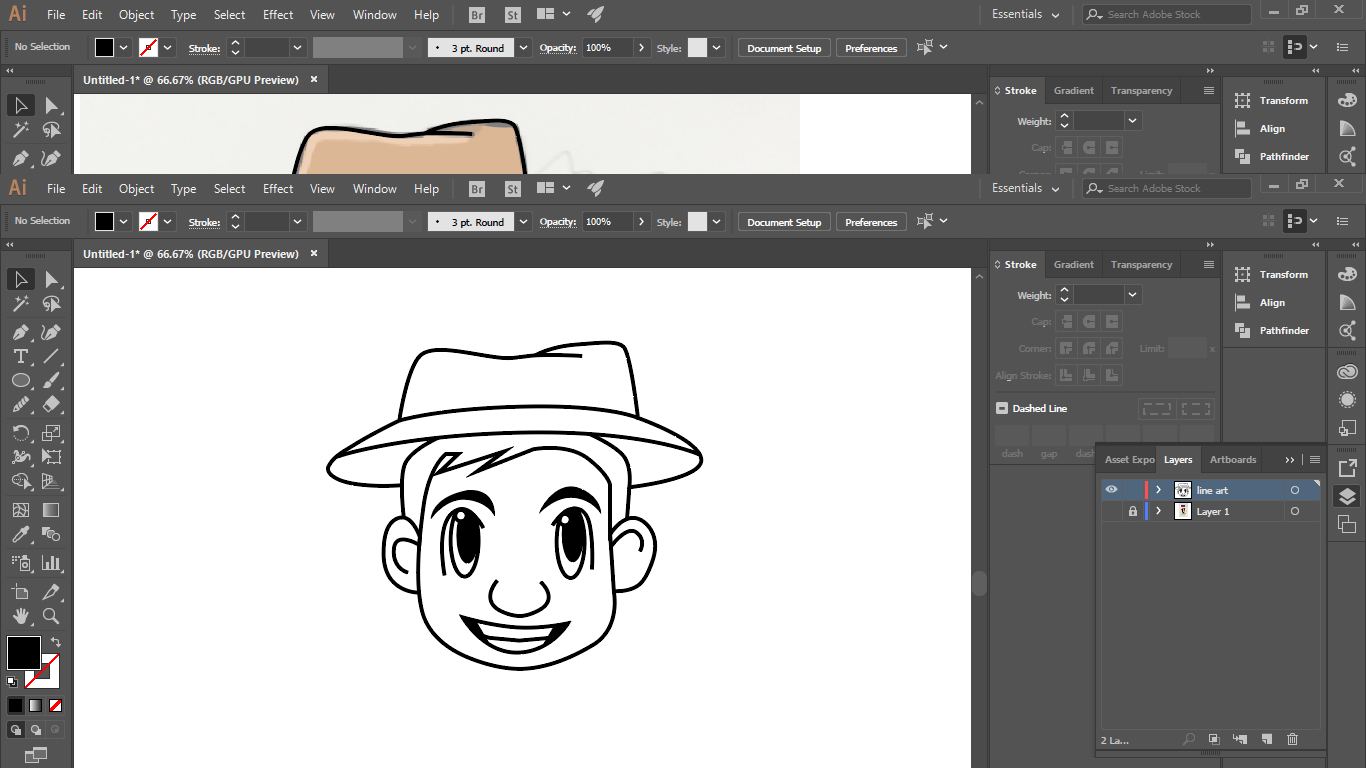The height and width of the screenshot is (768, 1366).
Task: Unlock Layer 1 via its lock icon
Action: [x=1132, y=511]
